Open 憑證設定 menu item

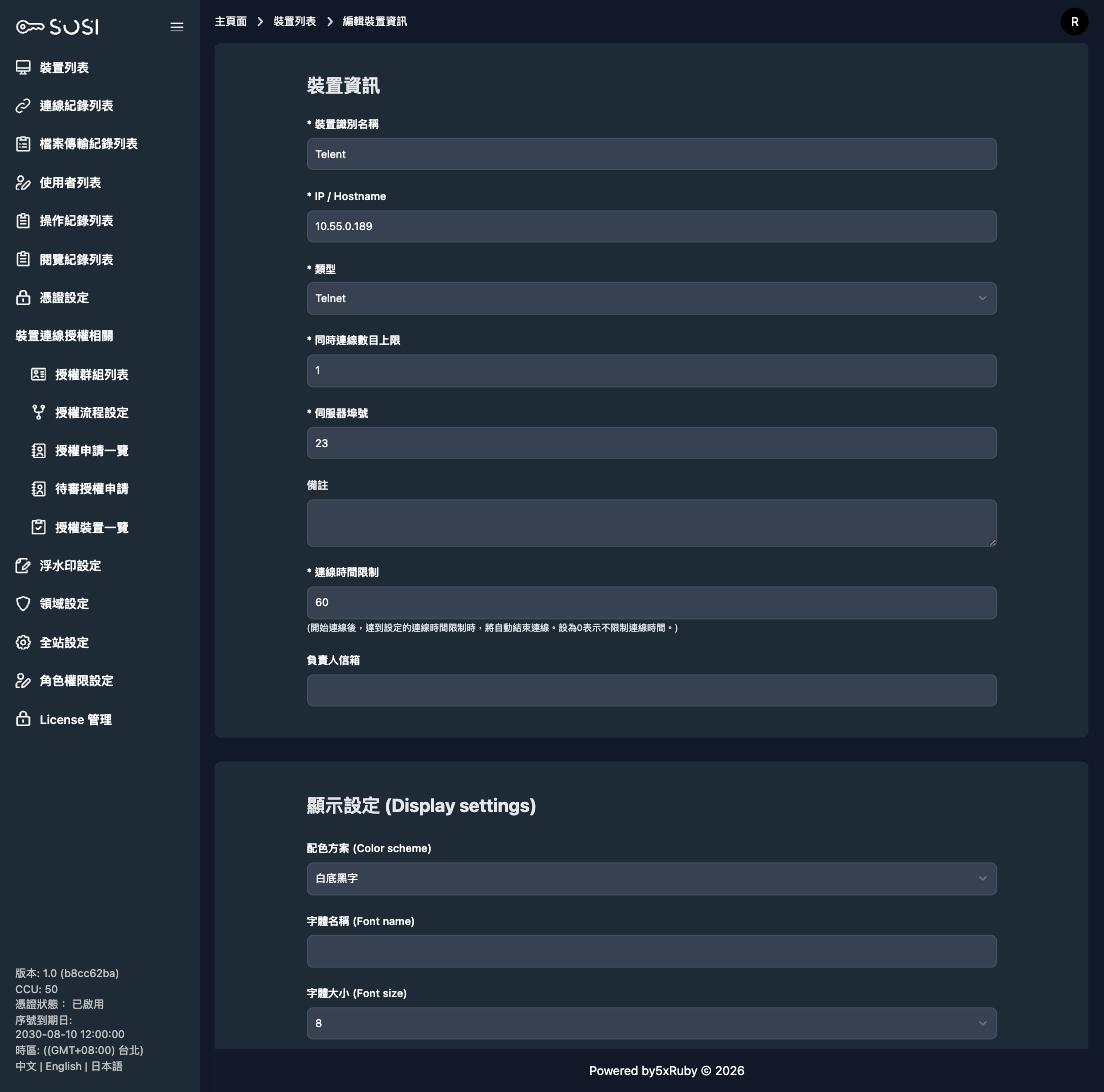[x=64, y=298]
